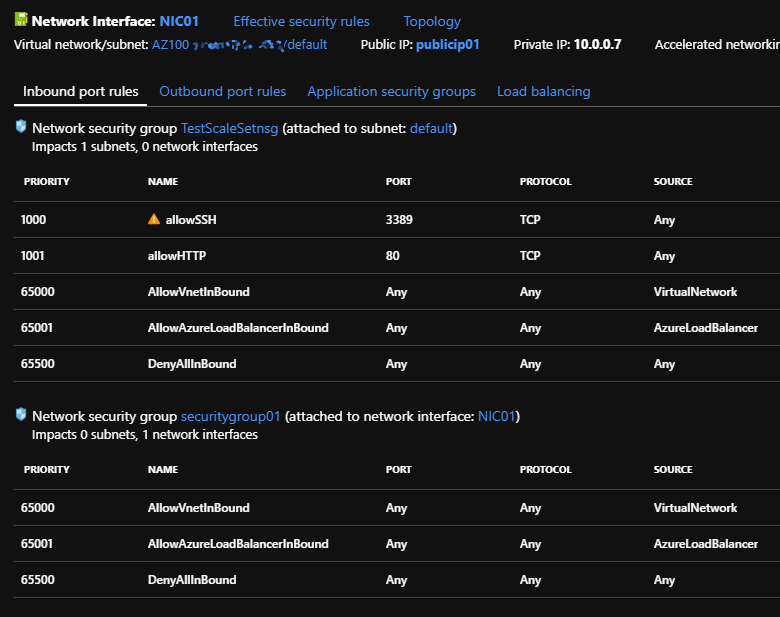Image resolution: width=780 pixels, height=617 pixels.
Task: Open the NIC01 link in the header
Action: coord(180,21)
